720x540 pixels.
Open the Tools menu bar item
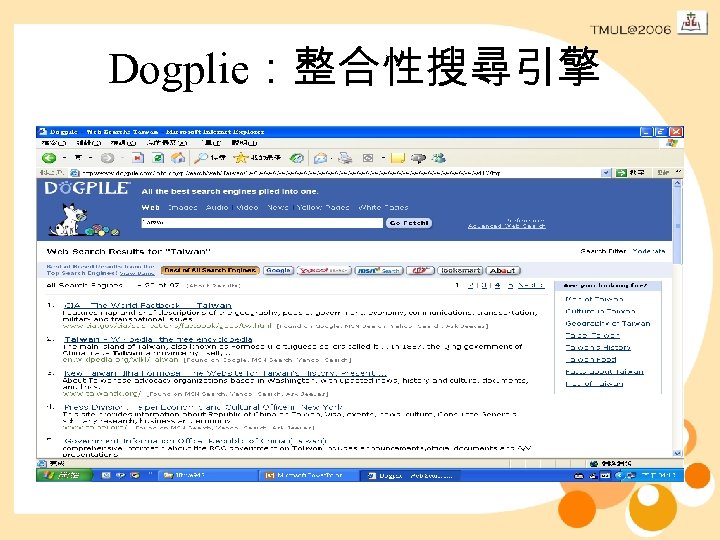(211, 143)
